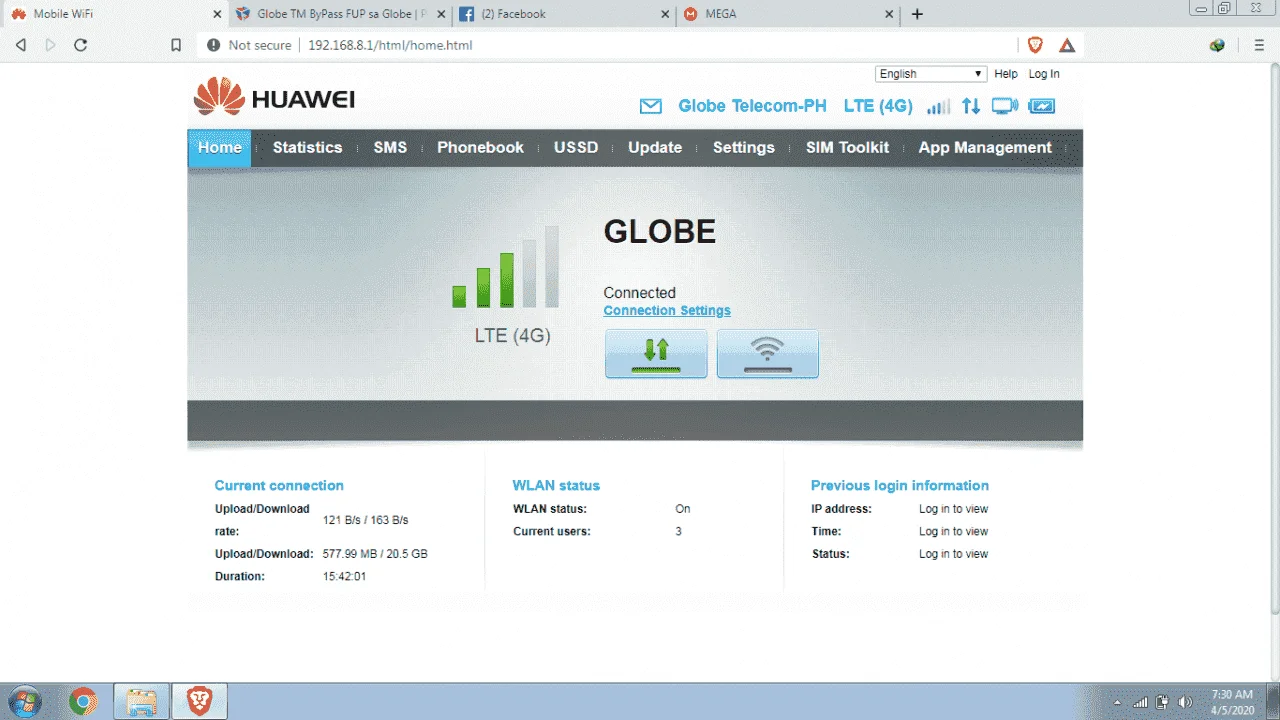Toggle the WLAN Wi-Fi button

tap(768, 354)
